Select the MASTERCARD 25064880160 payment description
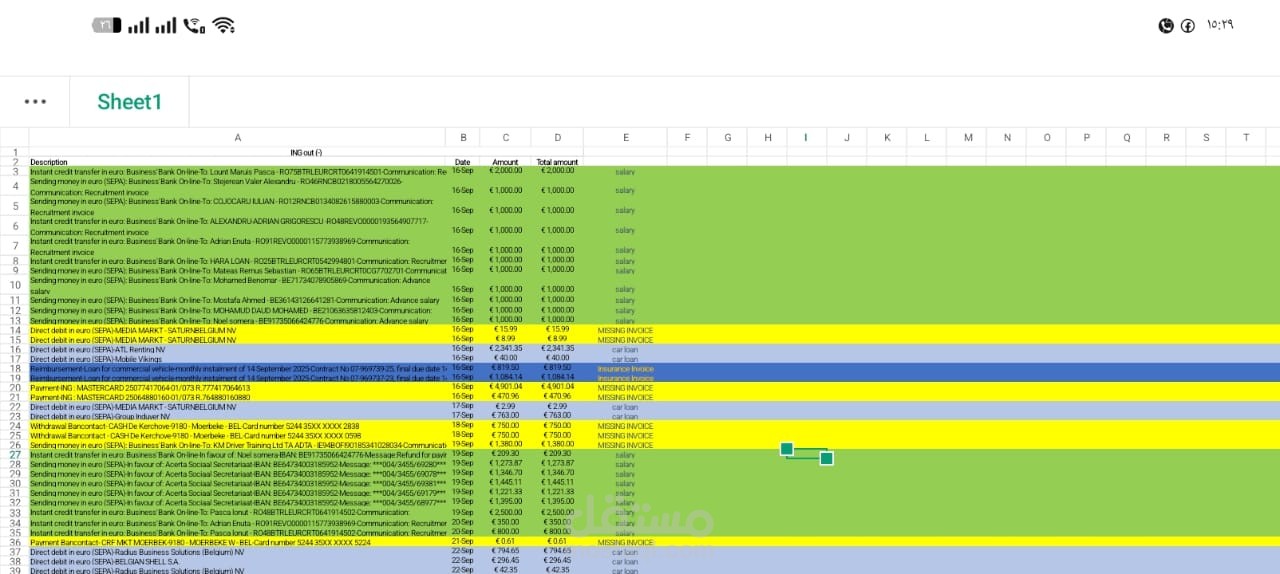The width and height of the screenshot is (1280, 574). pos(237,397)
